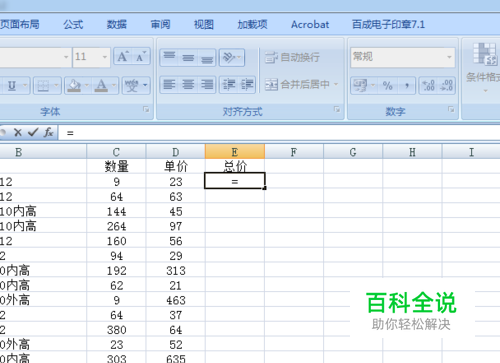Center text horizontally
The image size is (500, 363).
point(188,85)
